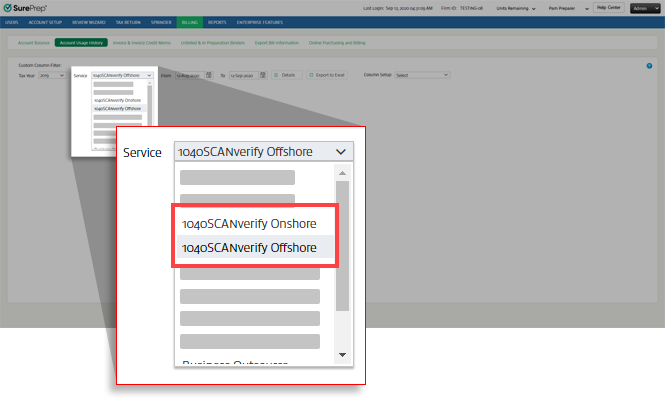Open the USERS menu

(x=11, y=22)
